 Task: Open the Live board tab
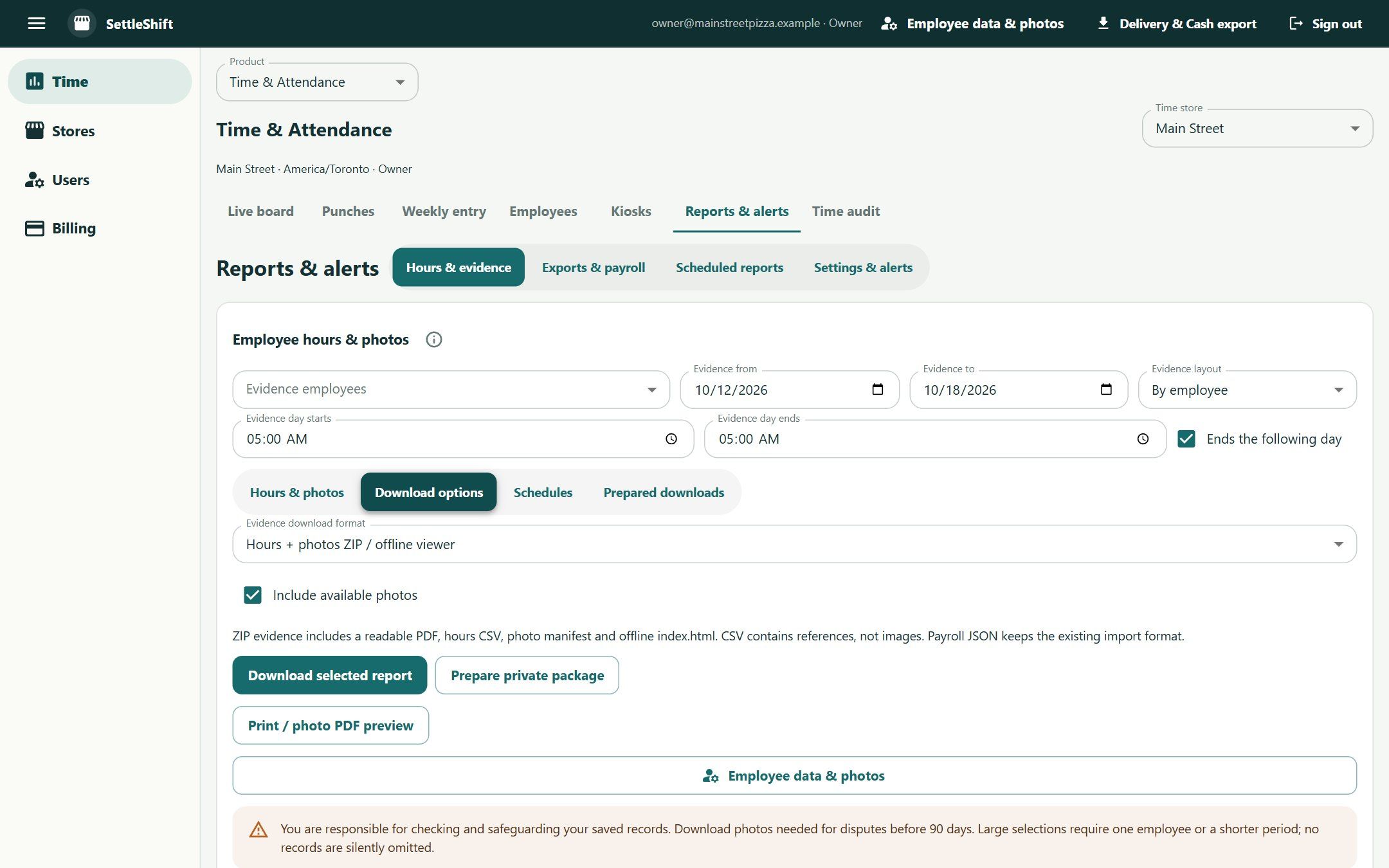tap(260, 212)
